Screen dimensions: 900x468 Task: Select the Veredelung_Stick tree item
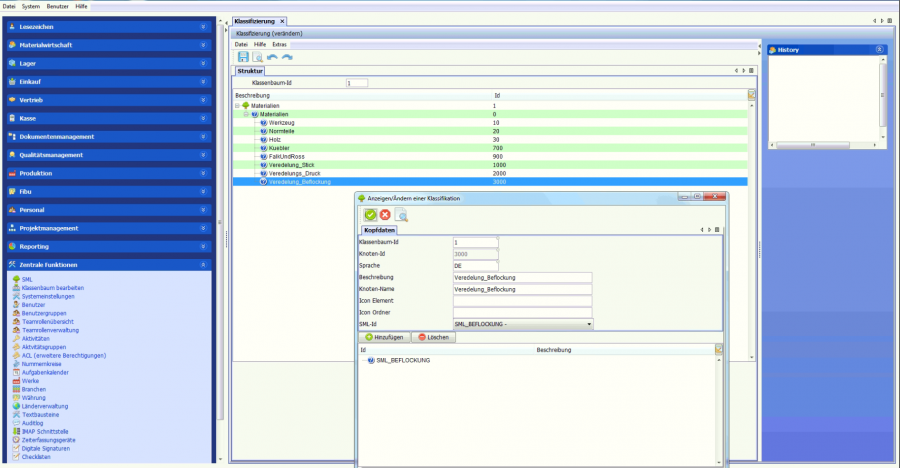pyautogui.click(x=291, y=165)
